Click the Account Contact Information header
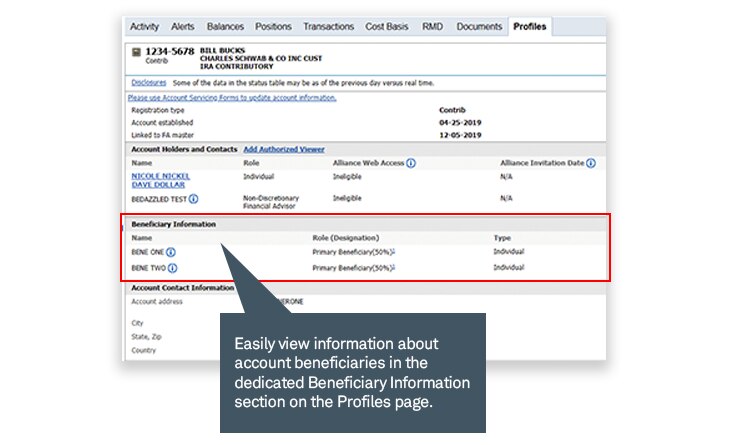The image size is (730, 445). [182, 288]
